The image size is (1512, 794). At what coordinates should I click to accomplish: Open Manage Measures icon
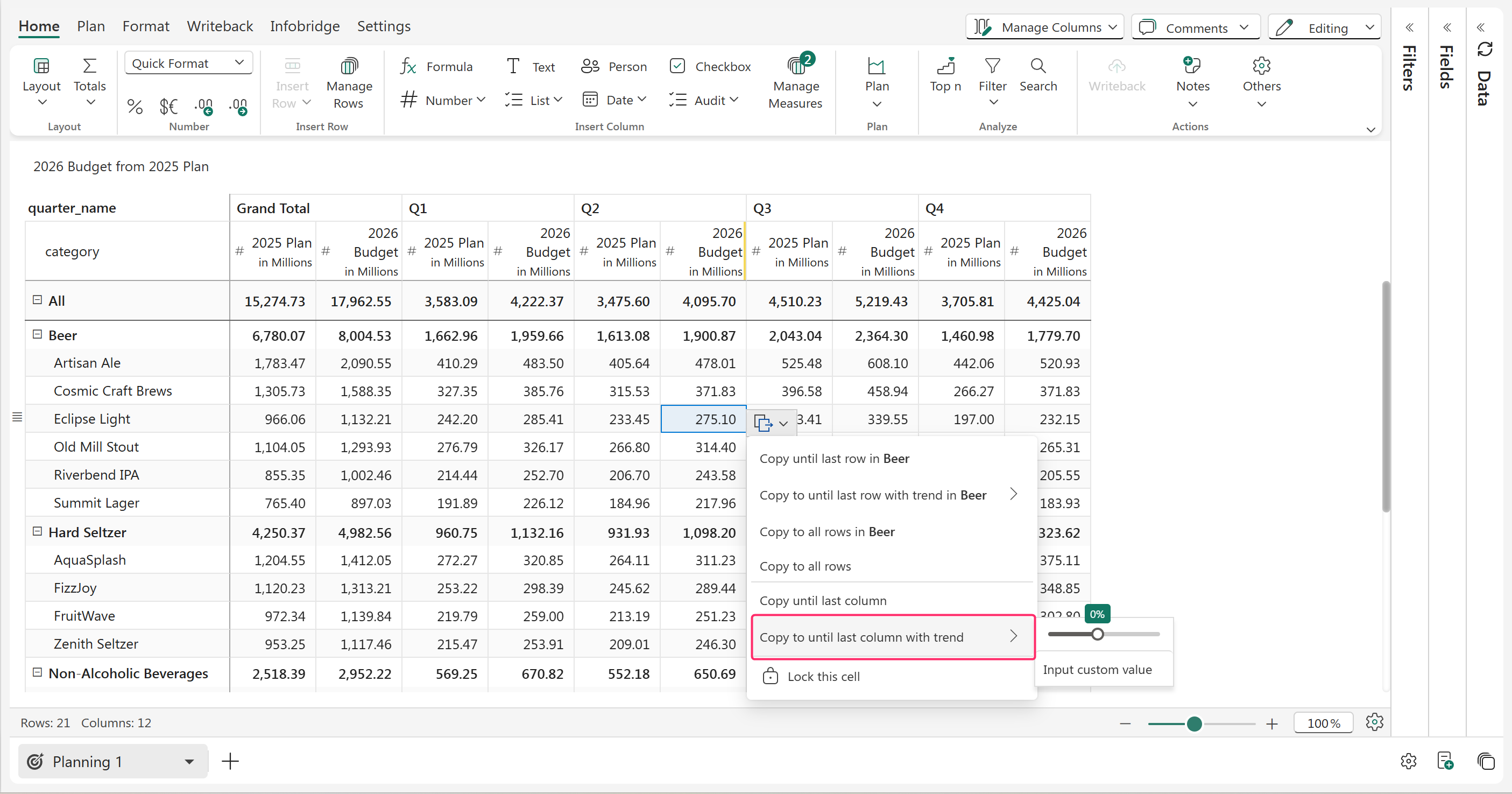point(796,66)
